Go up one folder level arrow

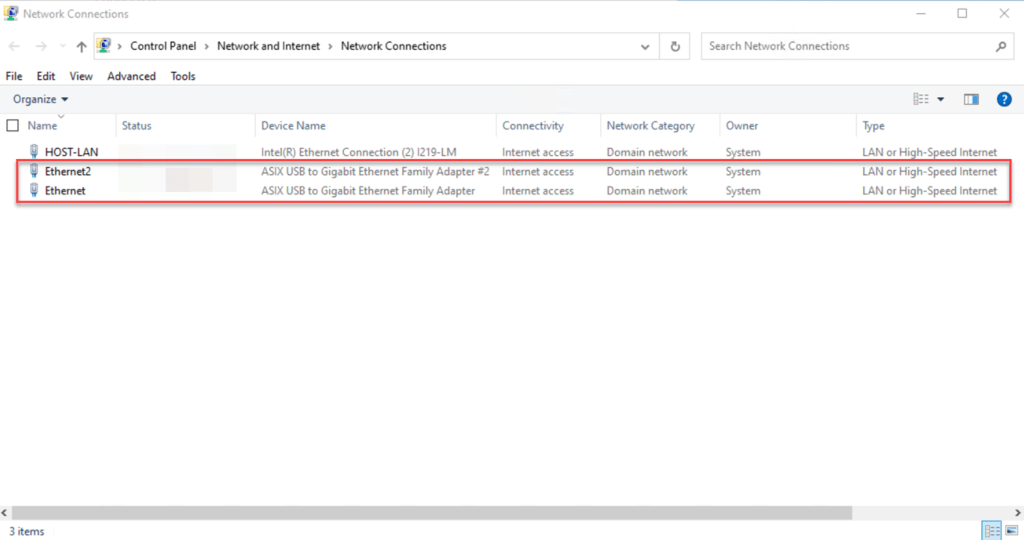[81, 46]
